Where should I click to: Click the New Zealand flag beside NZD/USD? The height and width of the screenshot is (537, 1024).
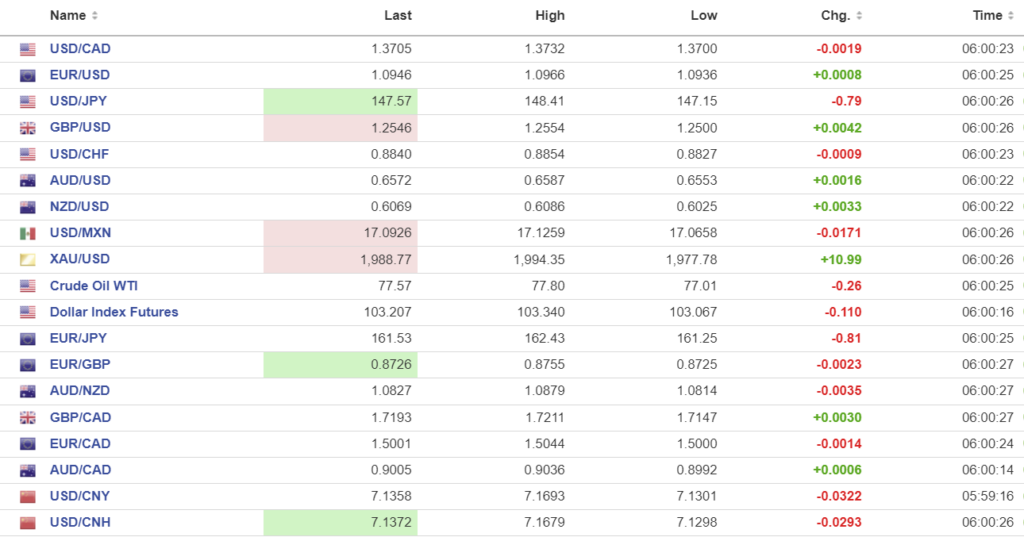pyautogui.click(x=27, y=207)
